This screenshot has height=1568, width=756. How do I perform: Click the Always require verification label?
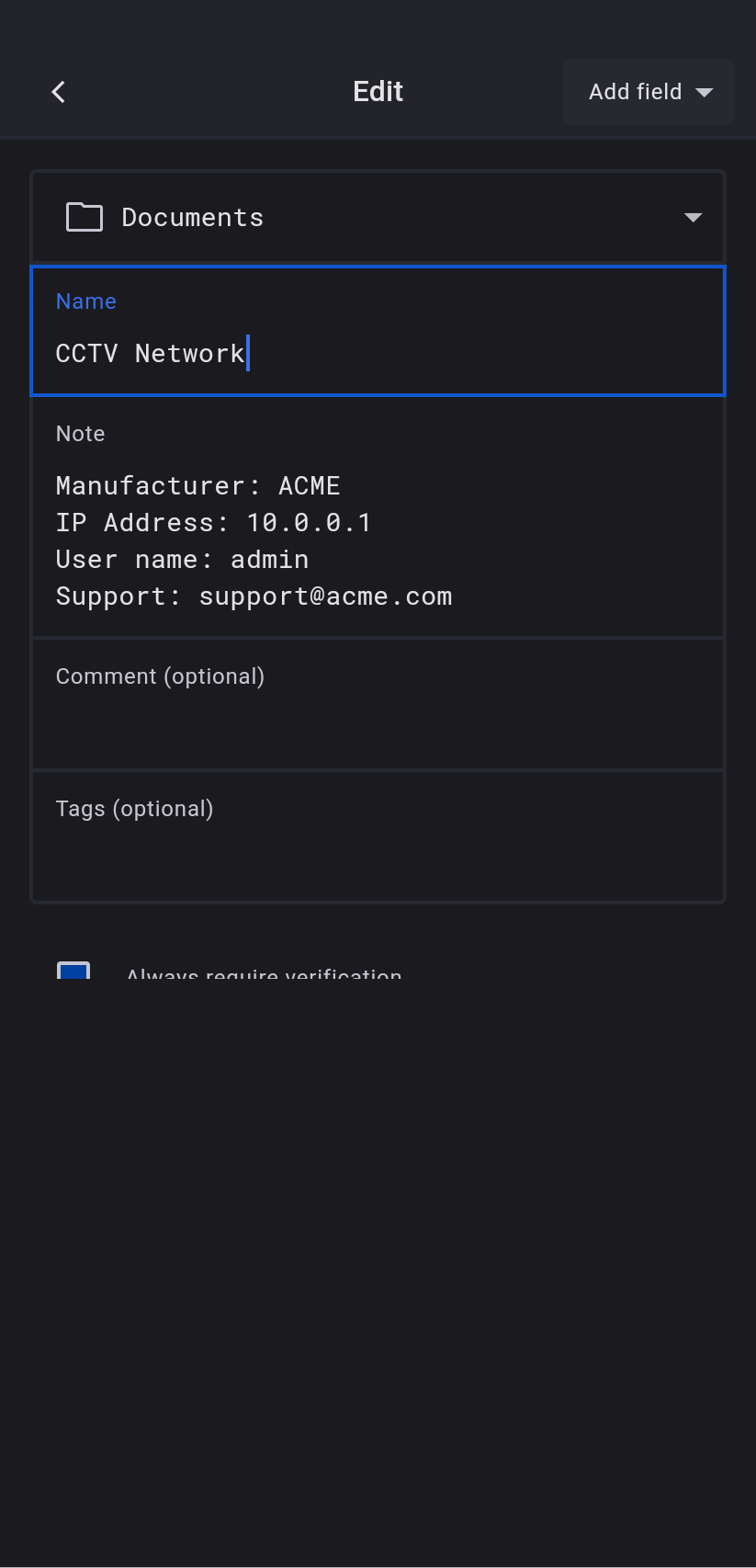tap(265, 974)
